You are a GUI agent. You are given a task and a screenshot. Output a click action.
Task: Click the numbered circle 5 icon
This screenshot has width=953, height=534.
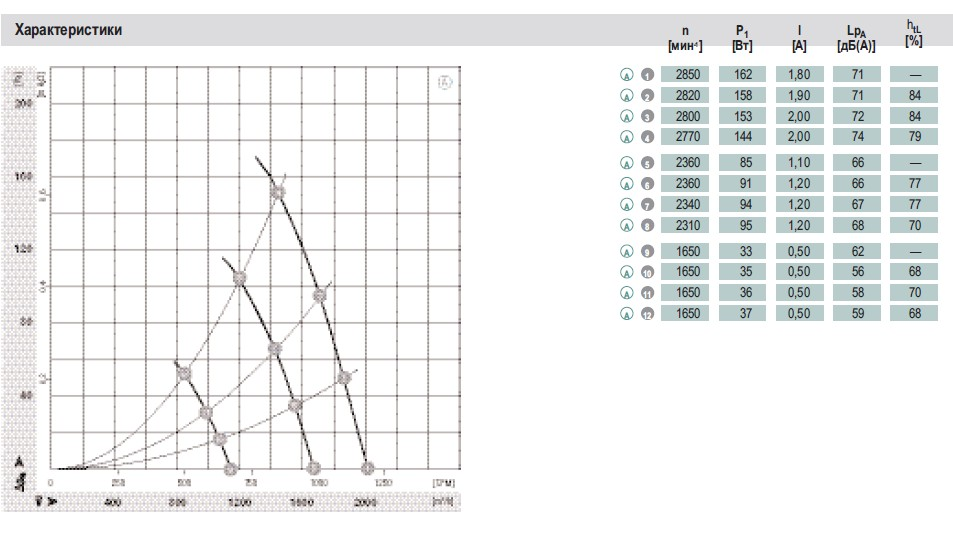click(647, 163)
